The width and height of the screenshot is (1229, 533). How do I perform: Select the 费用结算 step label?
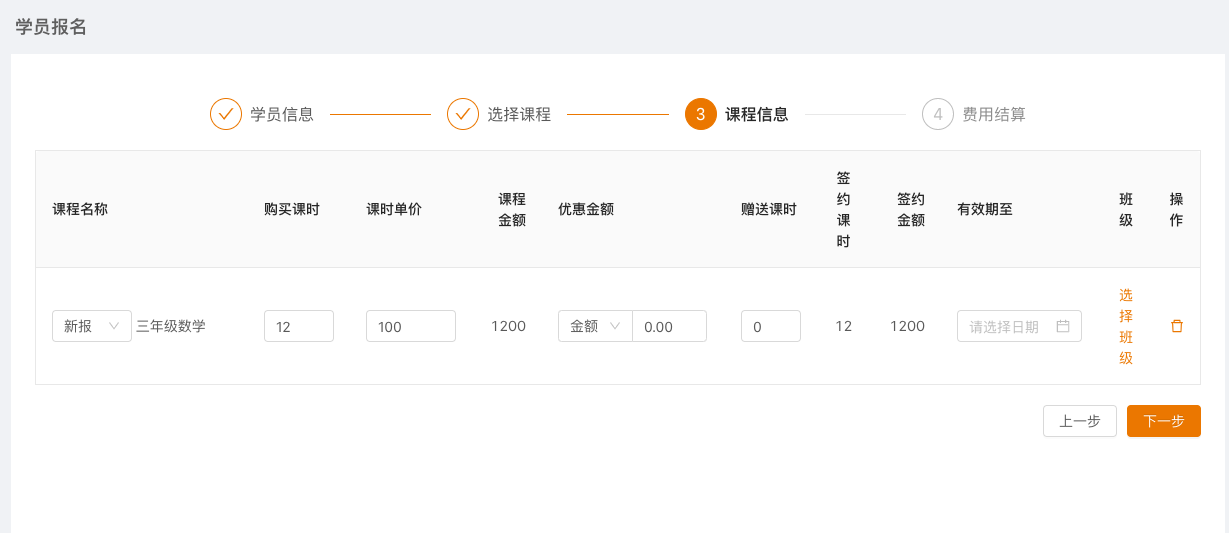point(994,114)
